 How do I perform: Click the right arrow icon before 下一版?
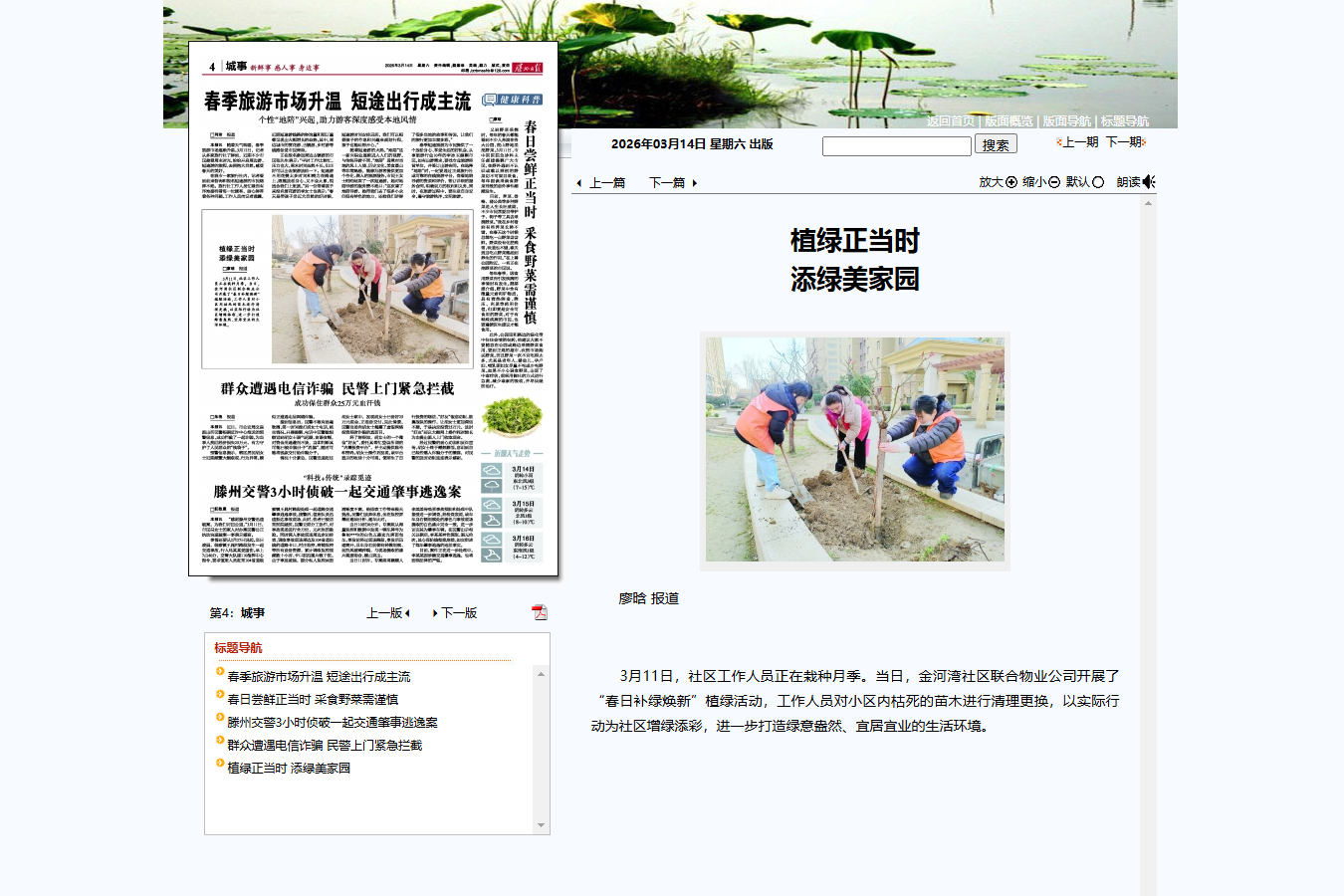coord(434,613)
